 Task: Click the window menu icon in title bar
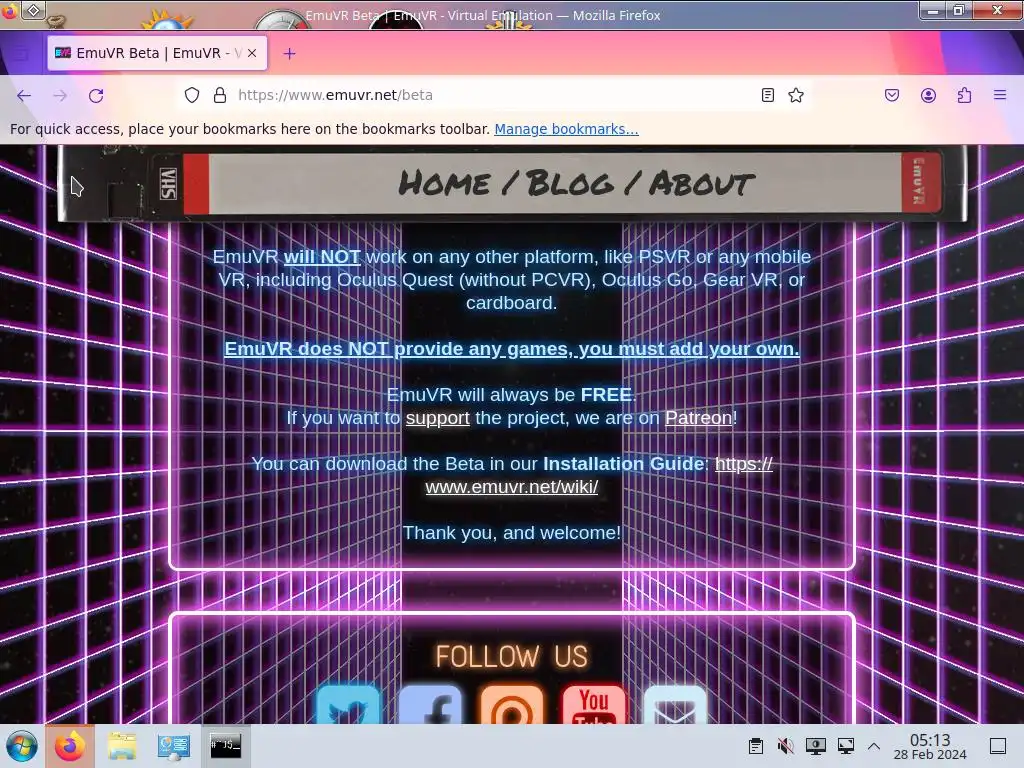[x=10, y=11]
